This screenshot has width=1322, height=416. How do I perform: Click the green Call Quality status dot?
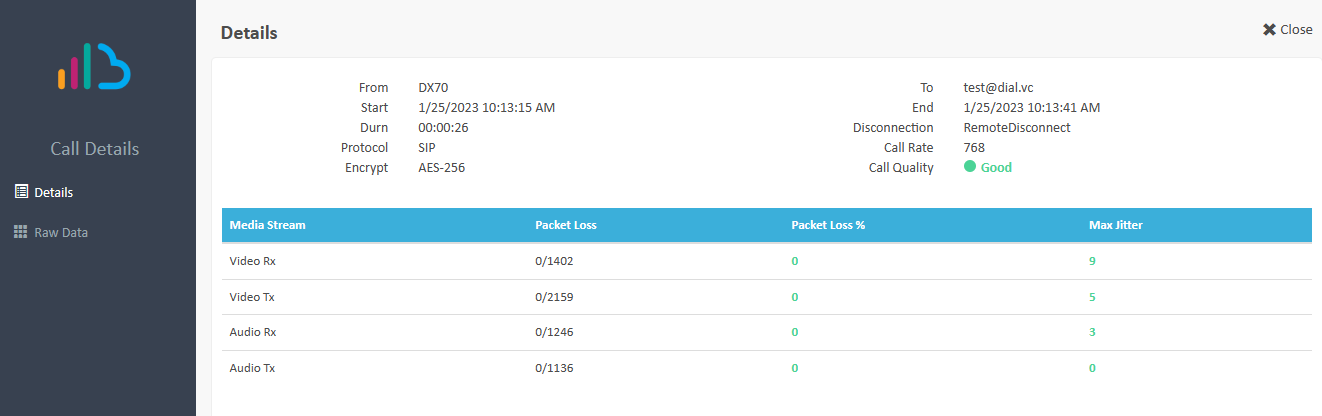[969, 167]
